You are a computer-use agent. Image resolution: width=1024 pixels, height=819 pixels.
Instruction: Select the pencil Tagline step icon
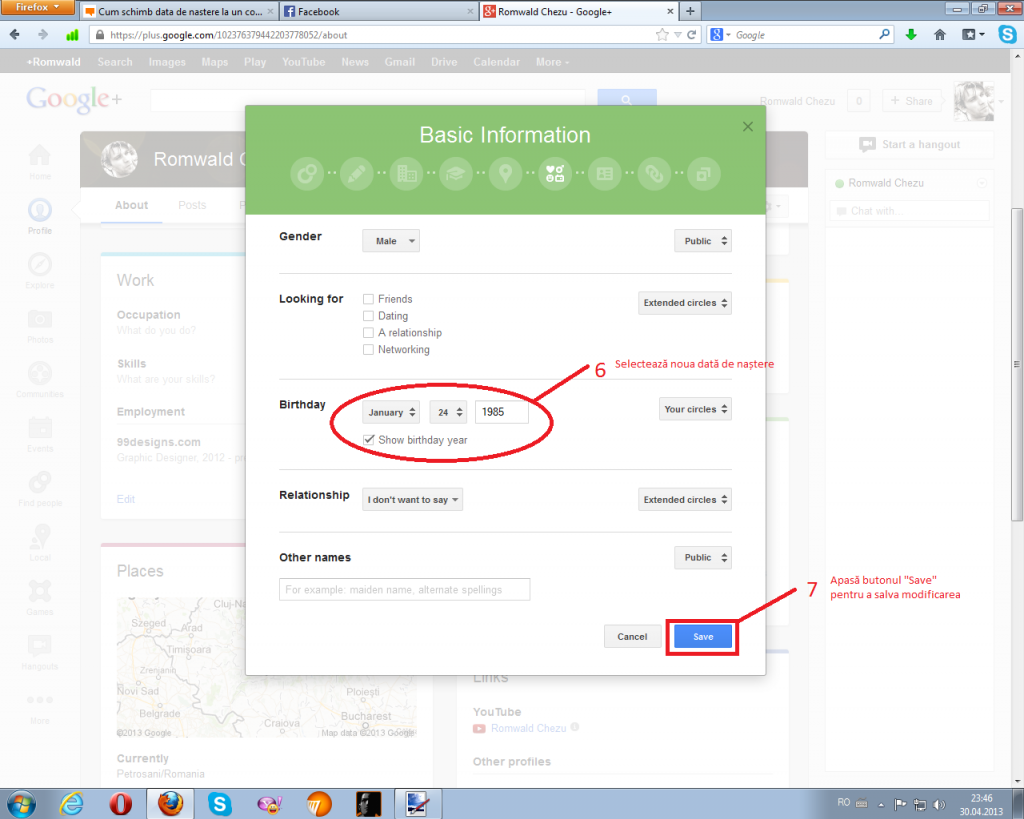357,174
